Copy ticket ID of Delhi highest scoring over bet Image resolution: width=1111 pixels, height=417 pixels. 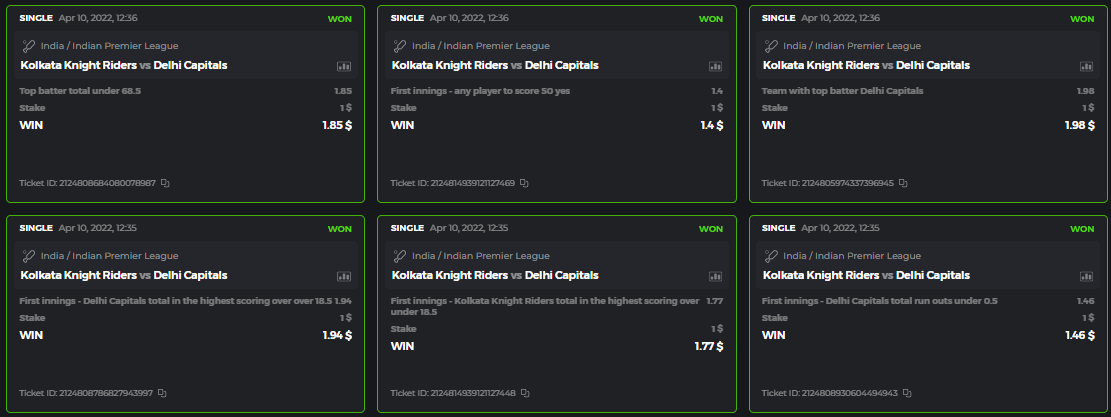click(x=163, y=393)
